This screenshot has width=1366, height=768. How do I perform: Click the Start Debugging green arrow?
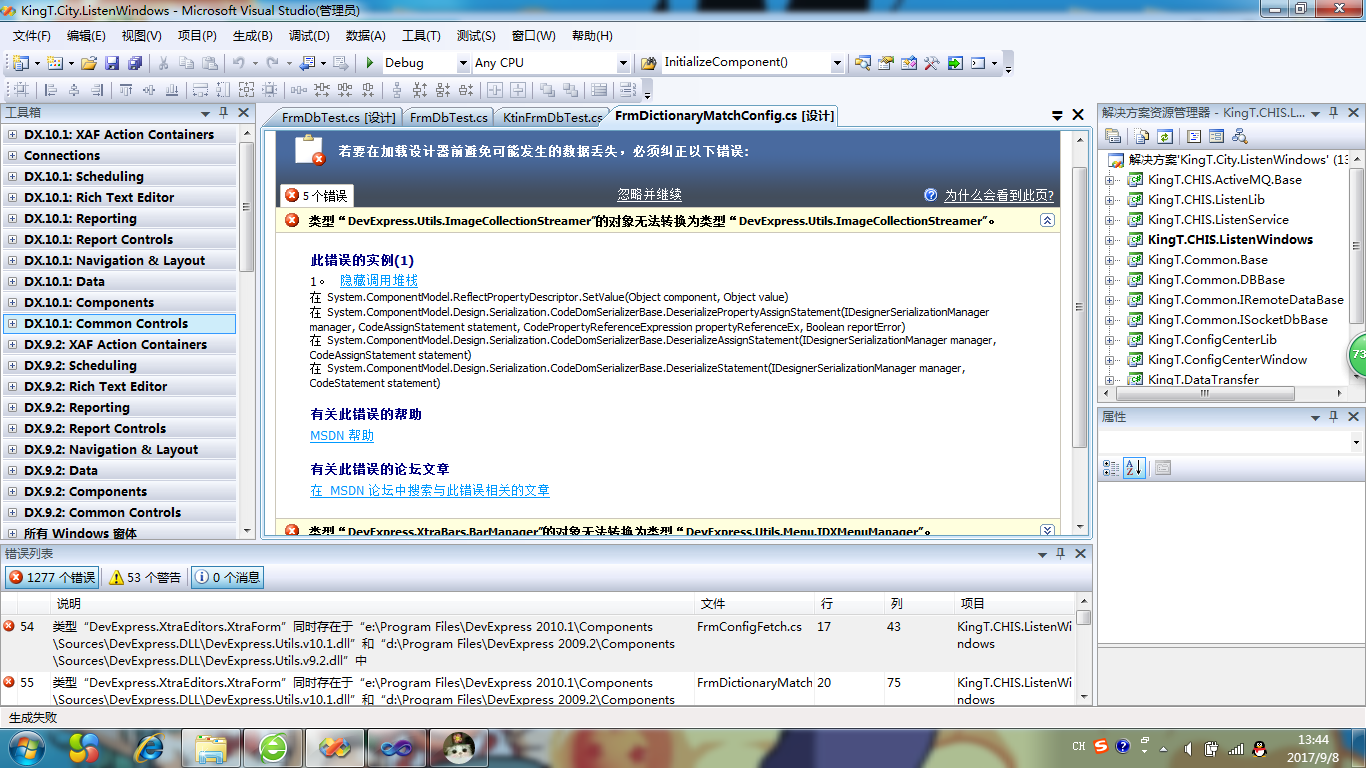pos(370,63)
